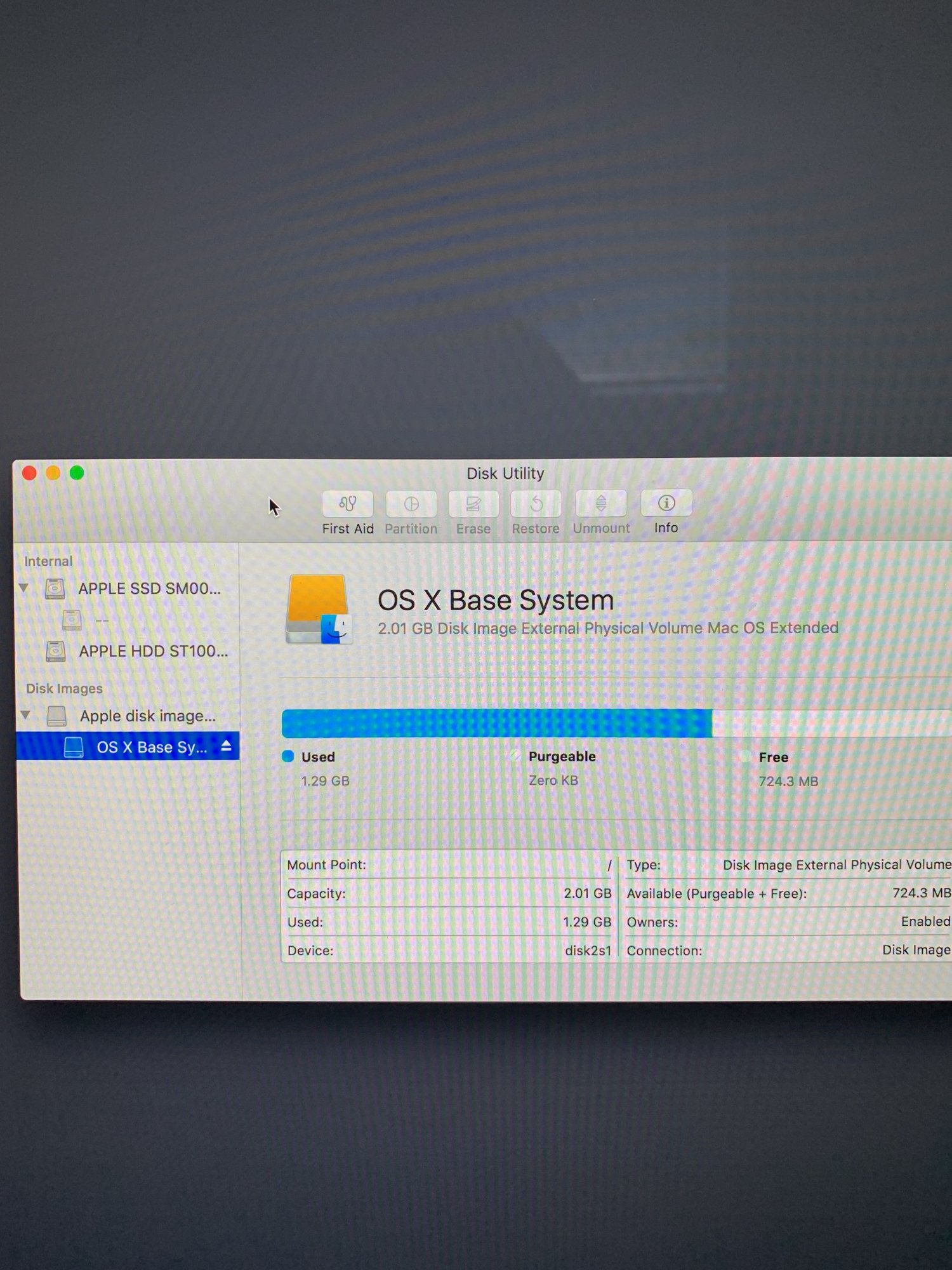Click the APPLE SSD drive icon in sidebar

click(55, 589)
